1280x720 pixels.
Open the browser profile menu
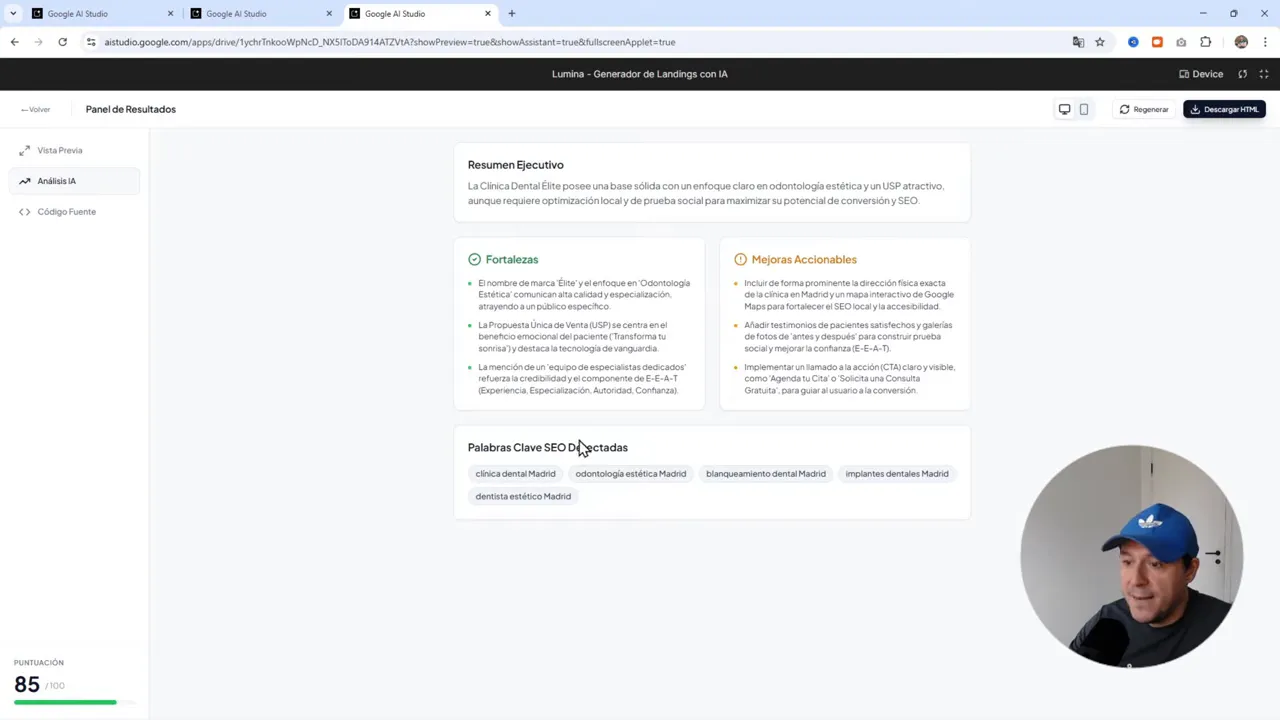1241,42
